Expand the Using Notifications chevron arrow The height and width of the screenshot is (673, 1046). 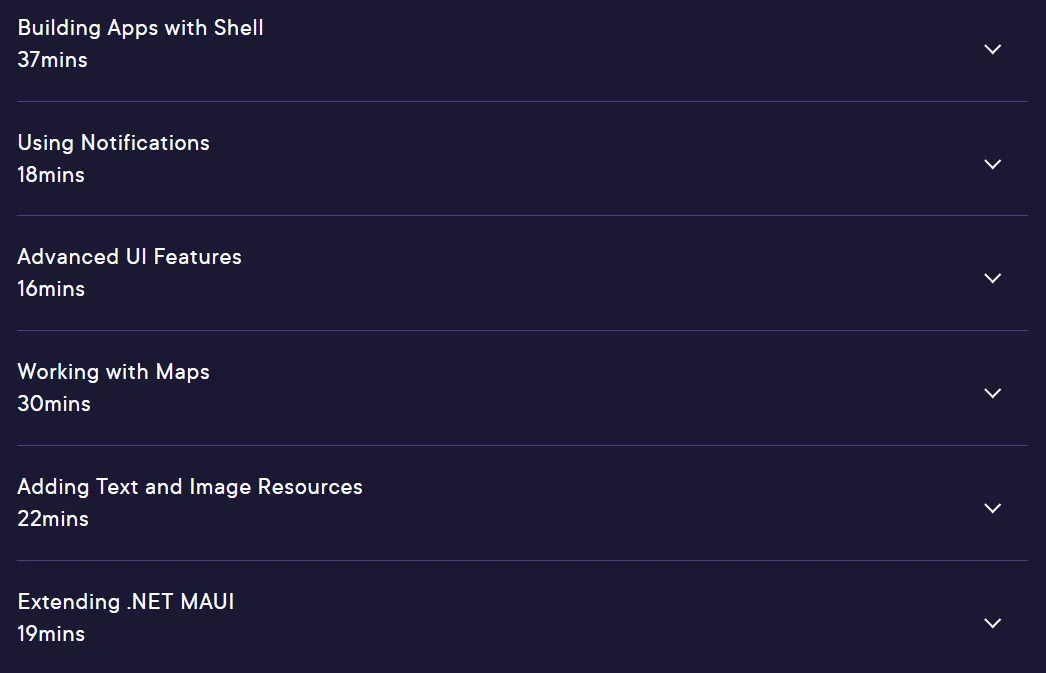993,164
